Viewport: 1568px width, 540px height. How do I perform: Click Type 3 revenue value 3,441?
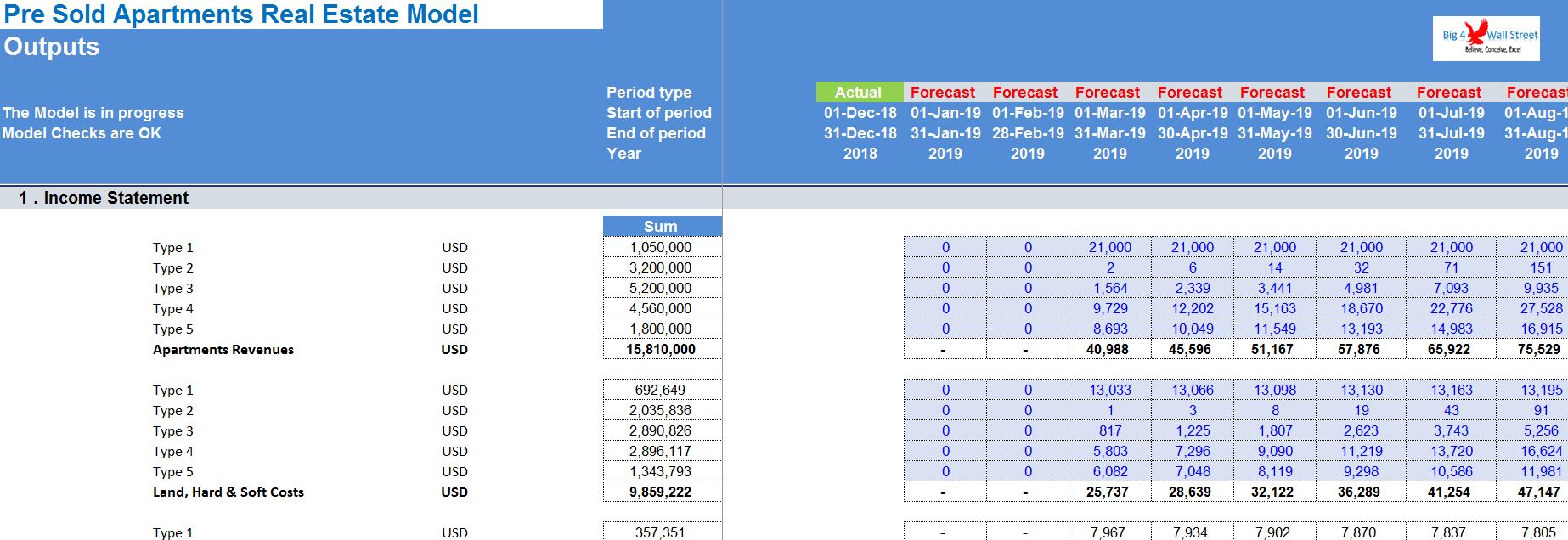[1275, 288]
